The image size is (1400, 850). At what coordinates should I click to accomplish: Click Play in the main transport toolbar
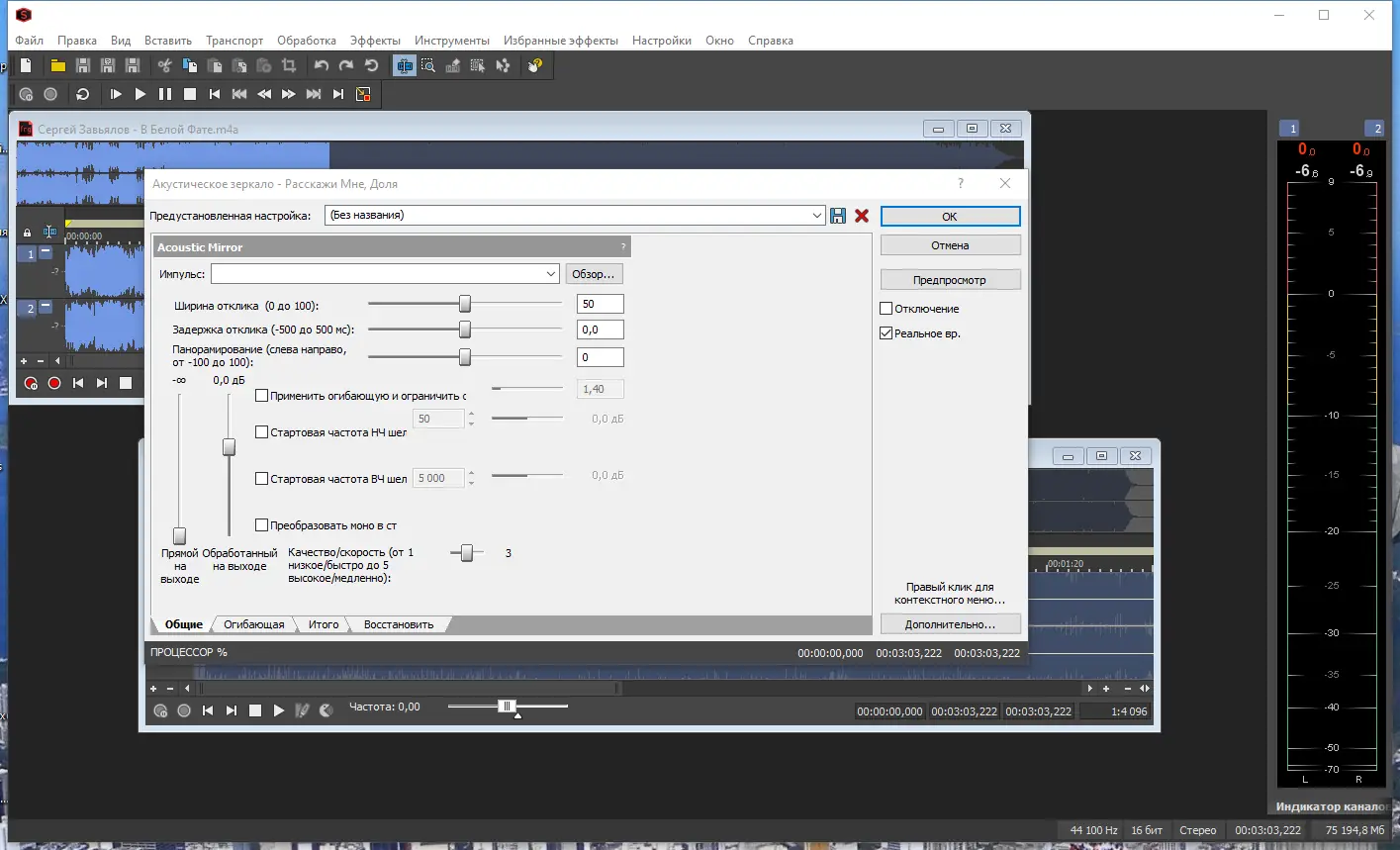point(140,94)
